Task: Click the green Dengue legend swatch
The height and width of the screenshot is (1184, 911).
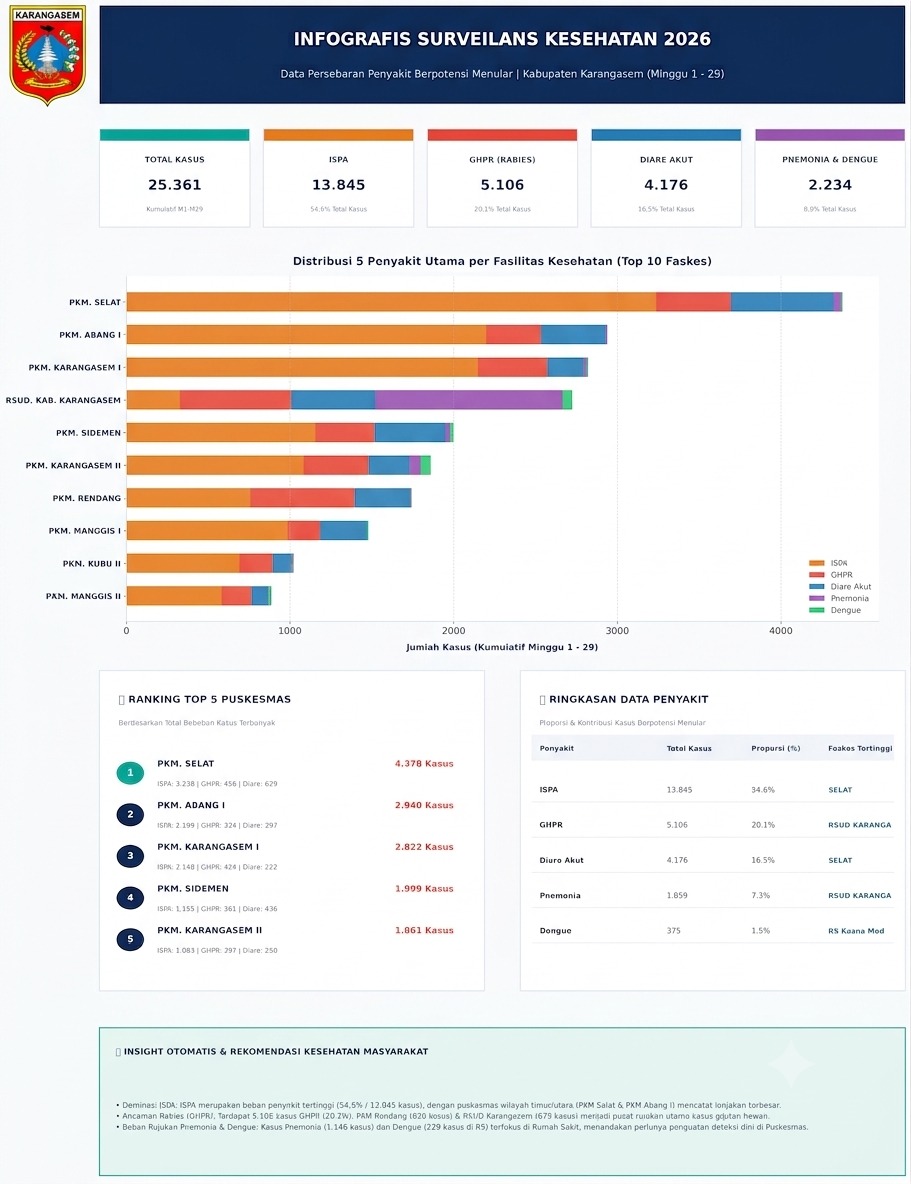Action: pos(816,610)
